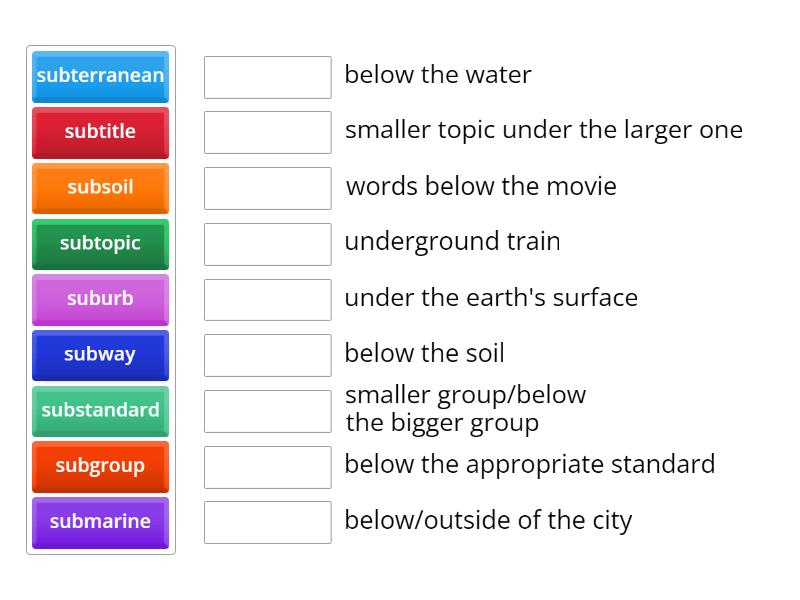Select the subway word tile
Image resolution: width=800 pixels, height=600 pixels.
[x=100, y=355]
